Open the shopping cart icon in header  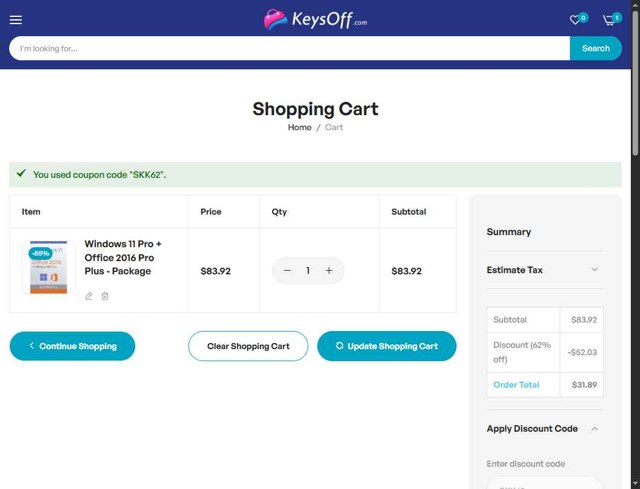tap(609, 20)
